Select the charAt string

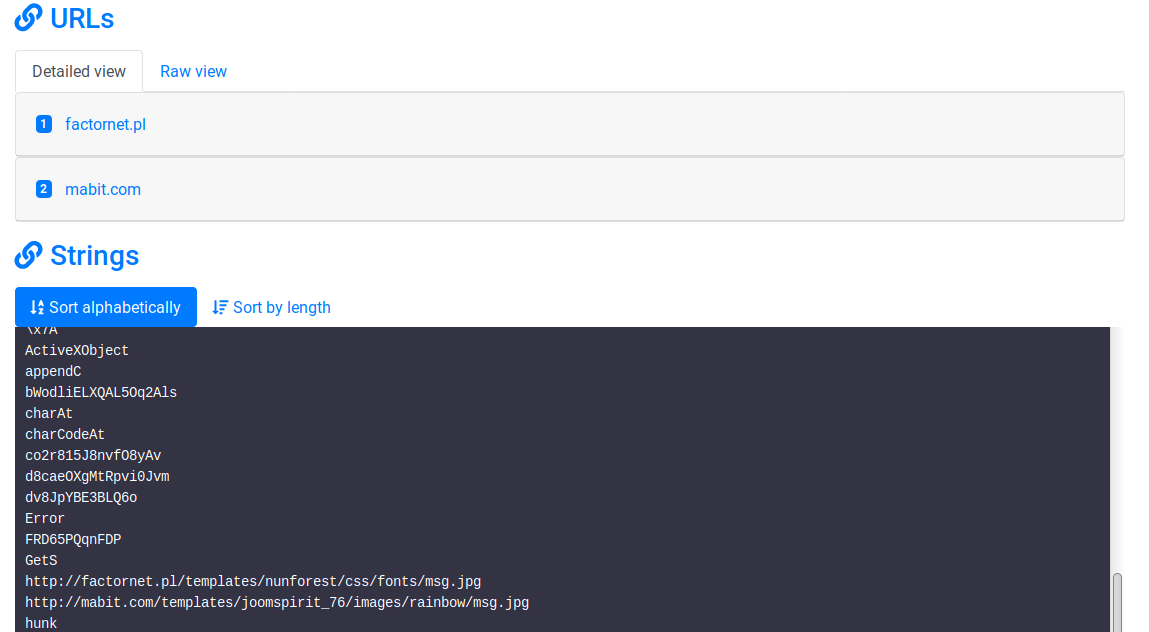(x=49, y=414)
